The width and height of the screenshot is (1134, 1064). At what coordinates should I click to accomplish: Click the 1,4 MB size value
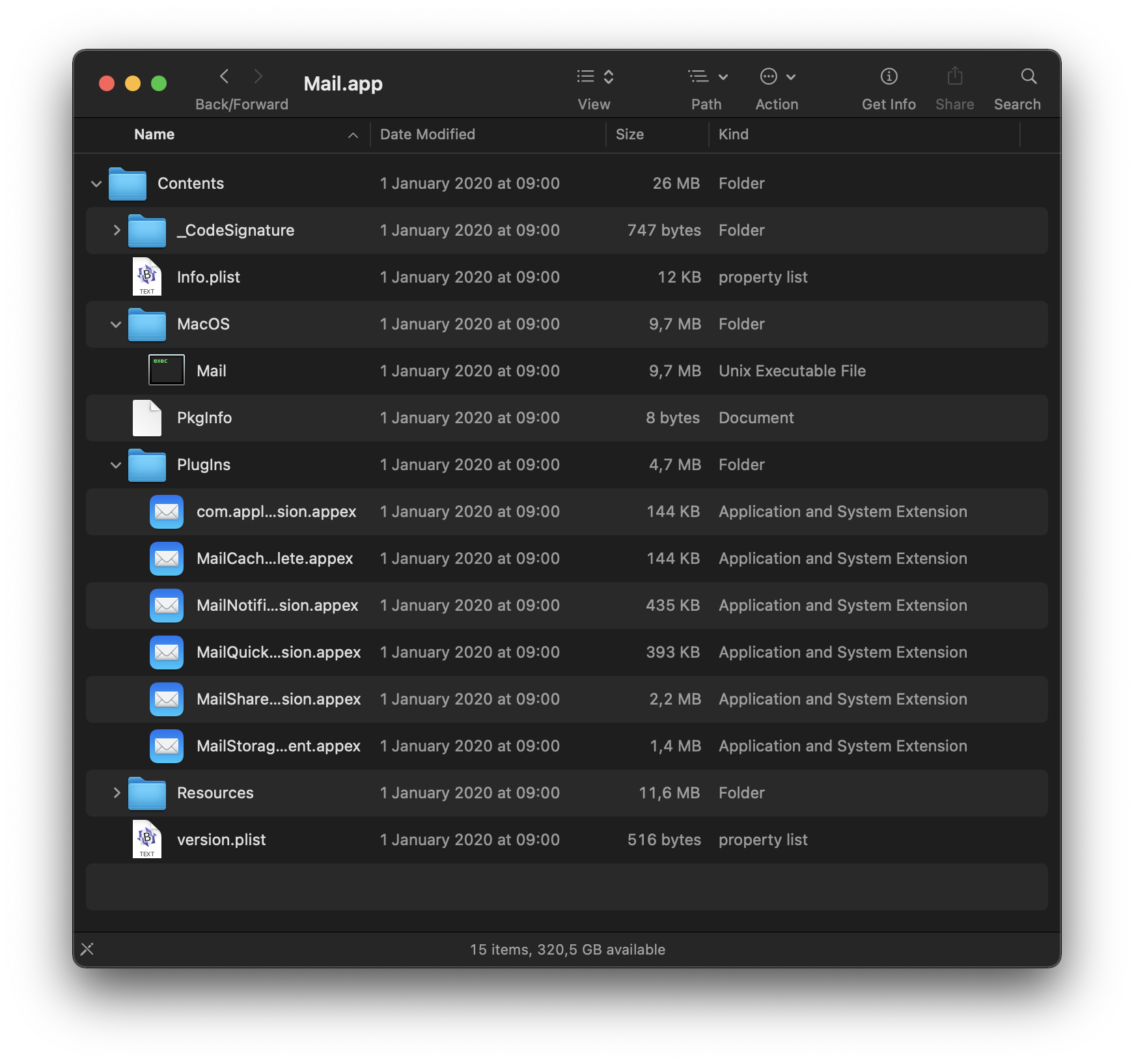click(676, 746)
